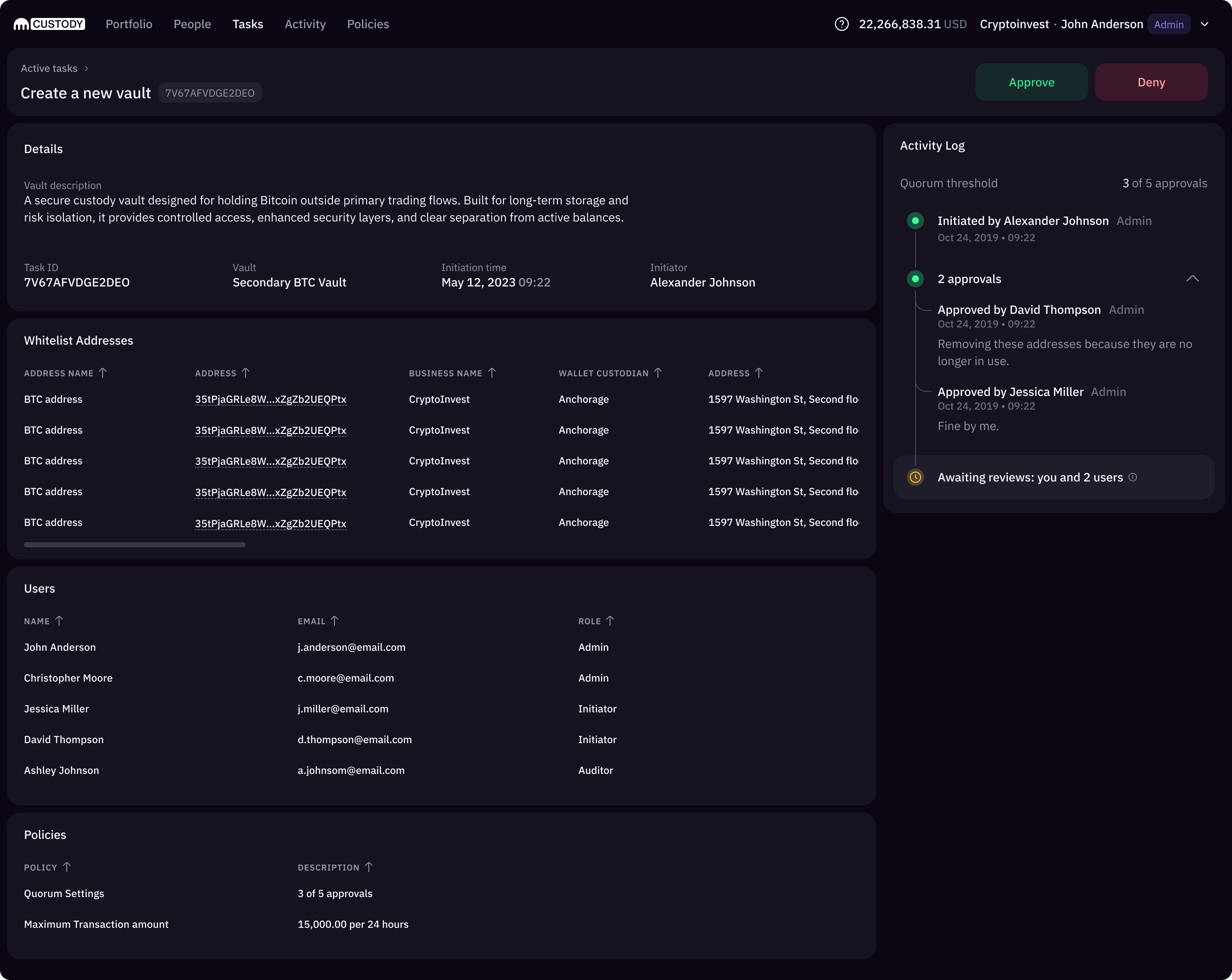
Task: Click Secondary BTC Vault name
Action: (289, 282)
